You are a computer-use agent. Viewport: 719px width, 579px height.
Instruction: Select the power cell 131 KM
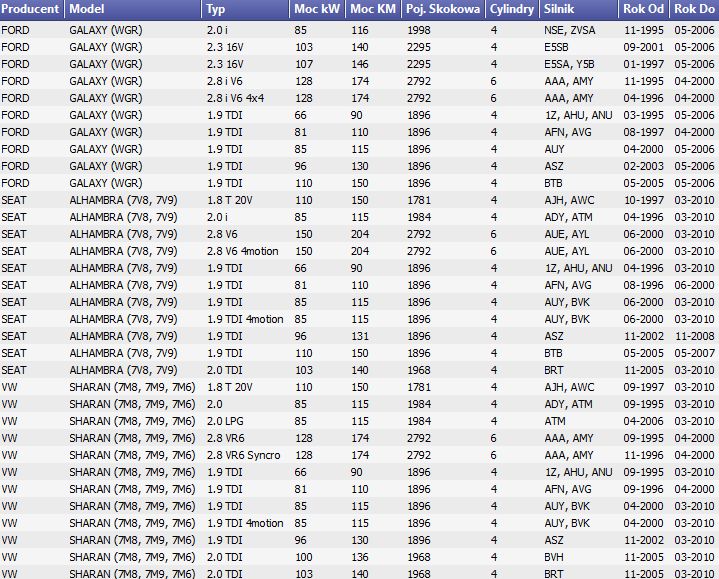click(360, 336)
